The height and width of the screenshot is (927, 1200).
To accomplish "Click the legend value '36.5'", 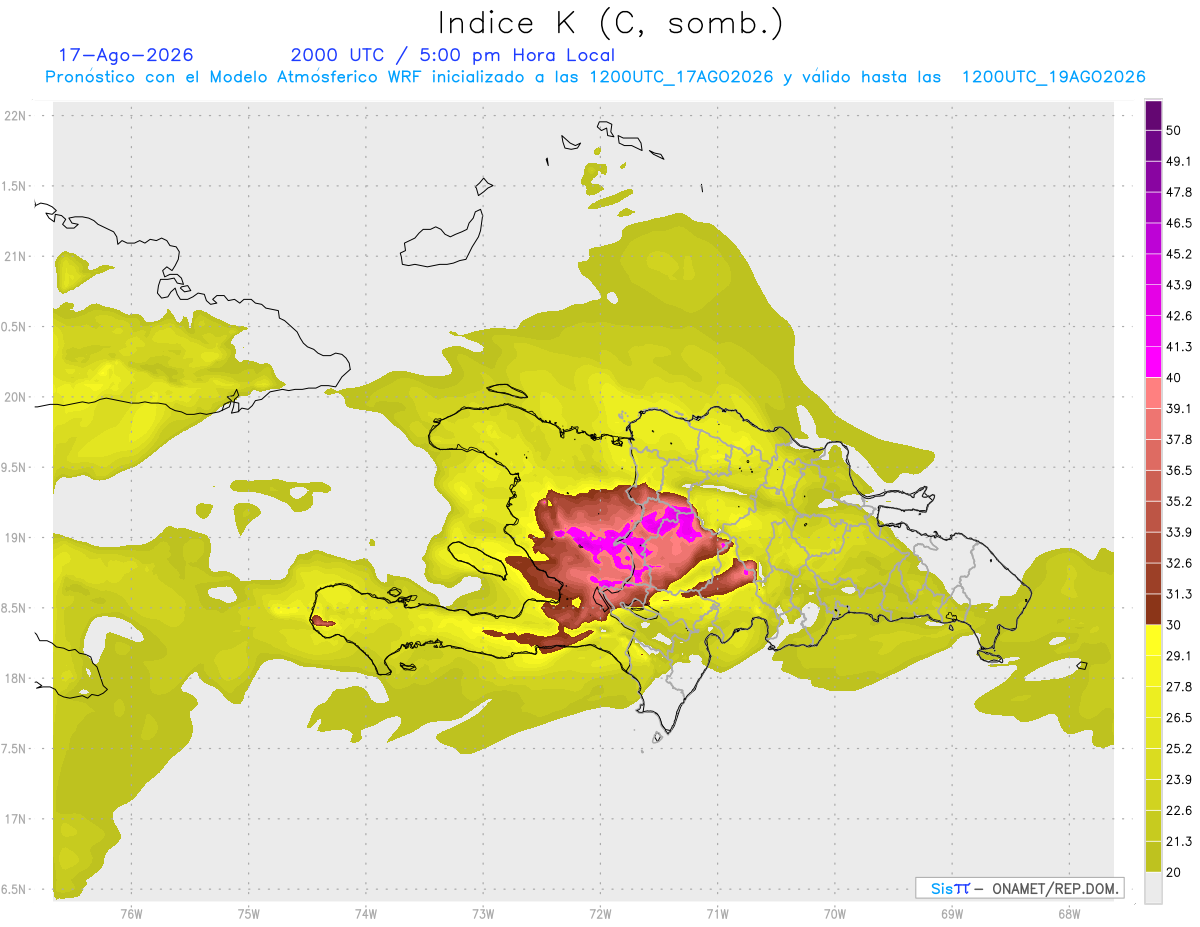I will coord(1179,471).
